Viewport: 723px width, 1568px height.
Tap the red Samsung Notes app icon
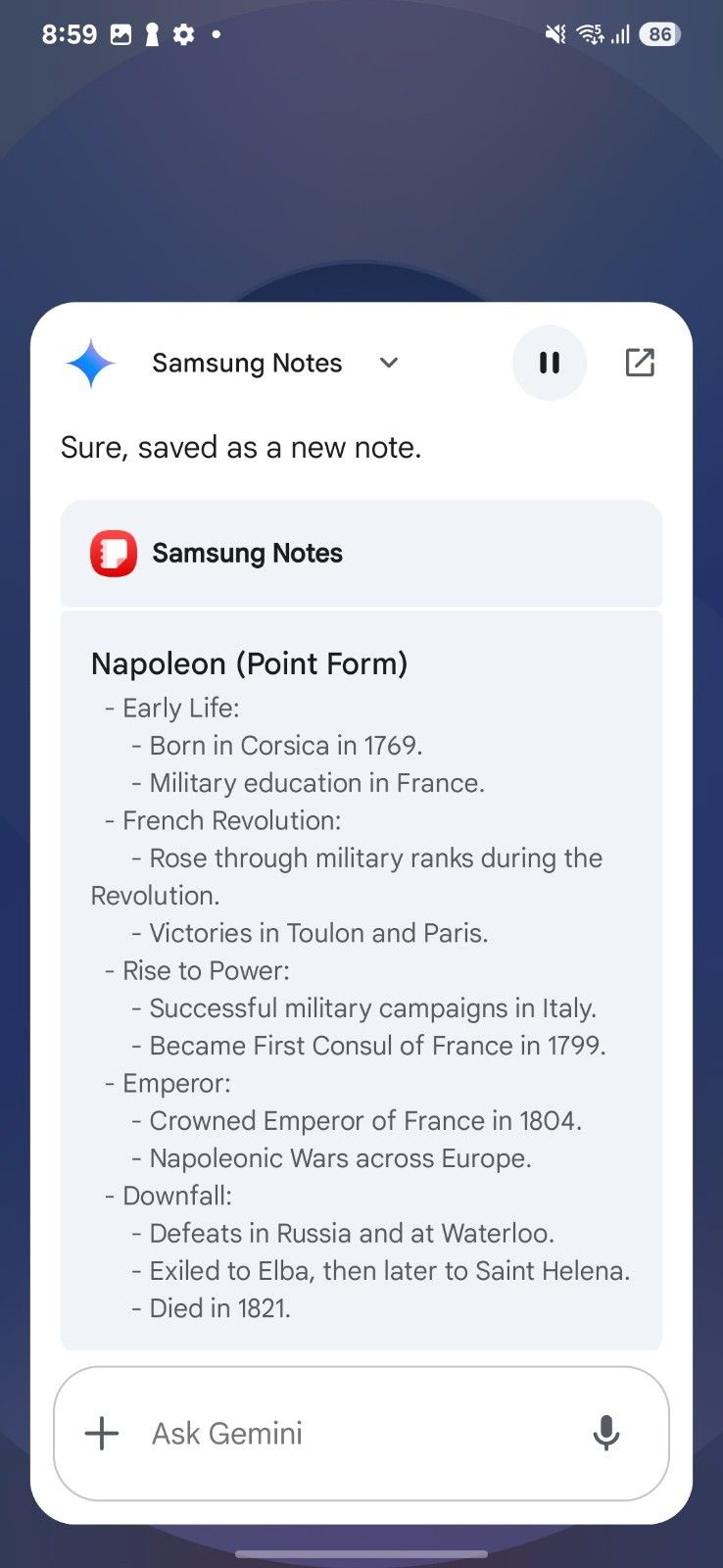click(x=114, y=554)
